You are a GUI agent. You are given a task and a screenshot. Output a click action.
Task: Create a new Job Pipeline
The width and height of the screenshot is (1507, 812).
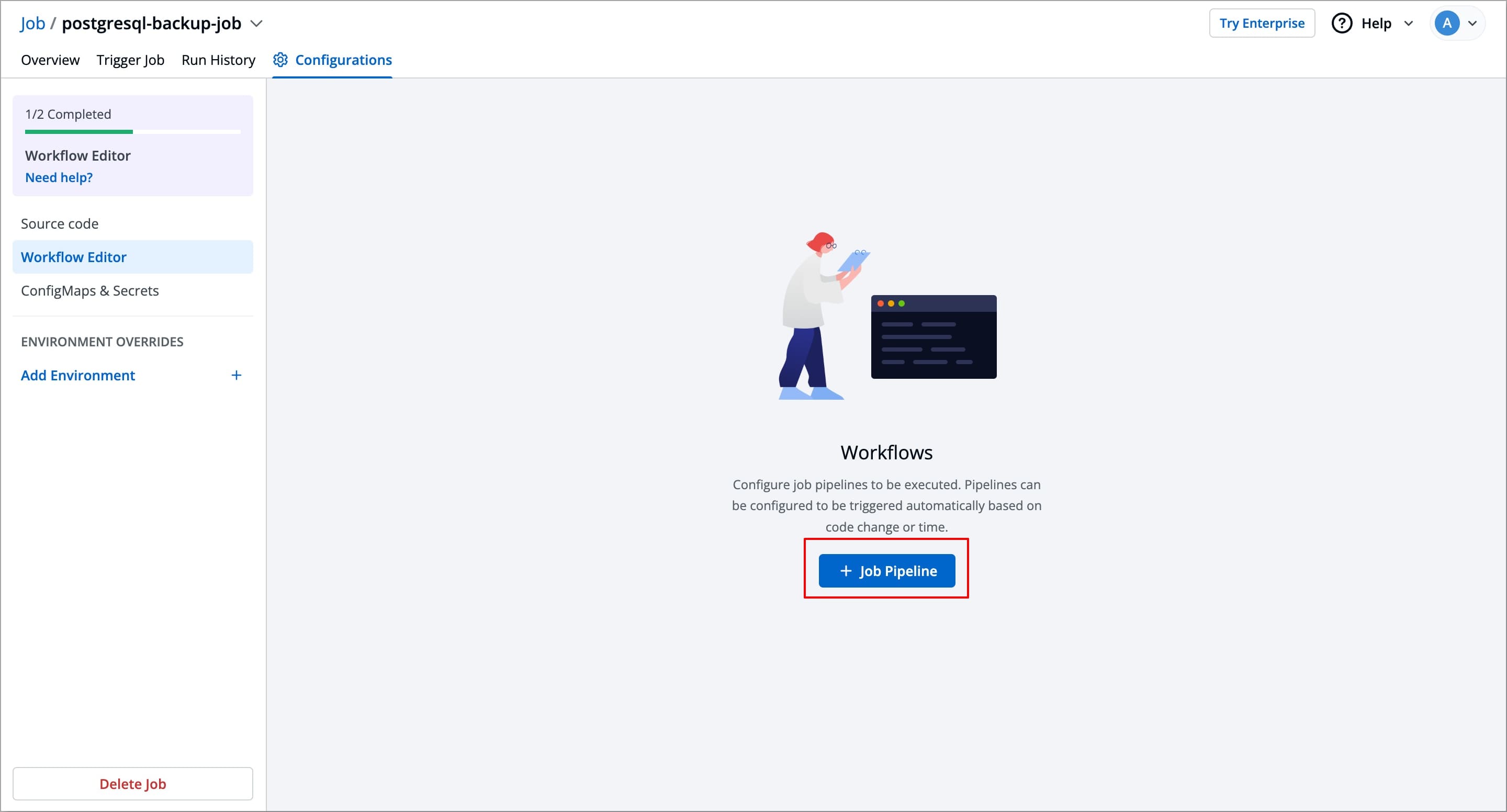pyautogui.click(x=886, y=570)
